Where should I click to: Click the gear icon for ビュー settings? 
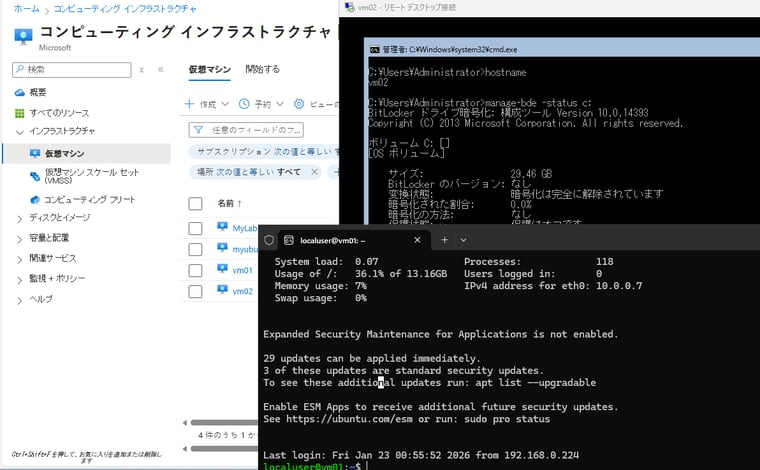click(299, 104)
